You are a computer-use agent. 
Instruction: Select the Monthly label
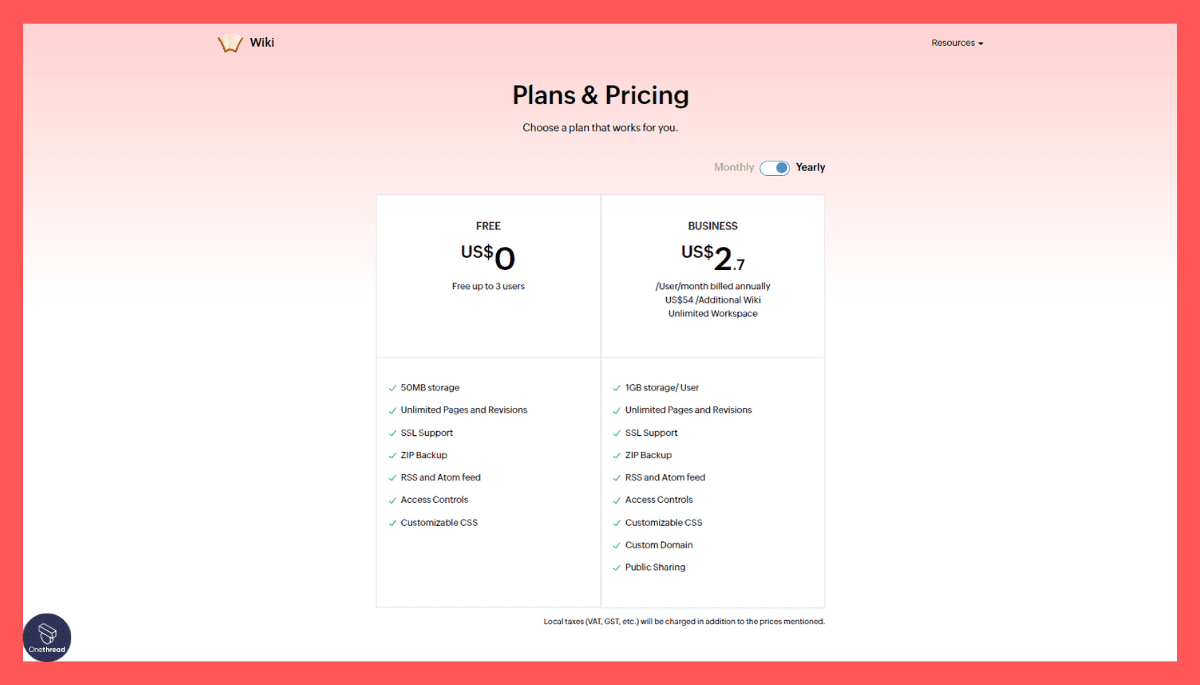pos(733,167)
